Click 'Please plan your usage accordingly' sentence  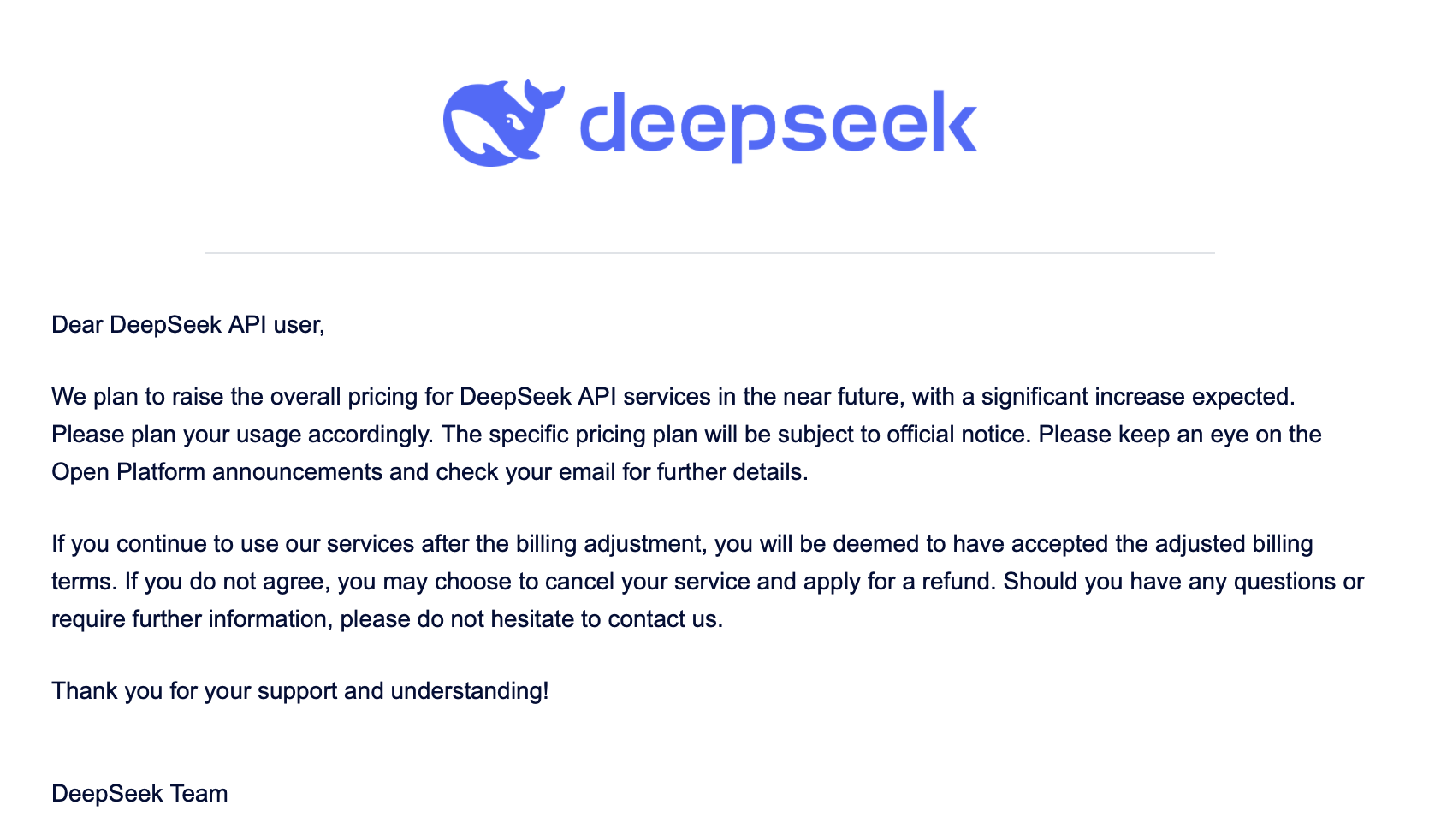tap(243, 435)
